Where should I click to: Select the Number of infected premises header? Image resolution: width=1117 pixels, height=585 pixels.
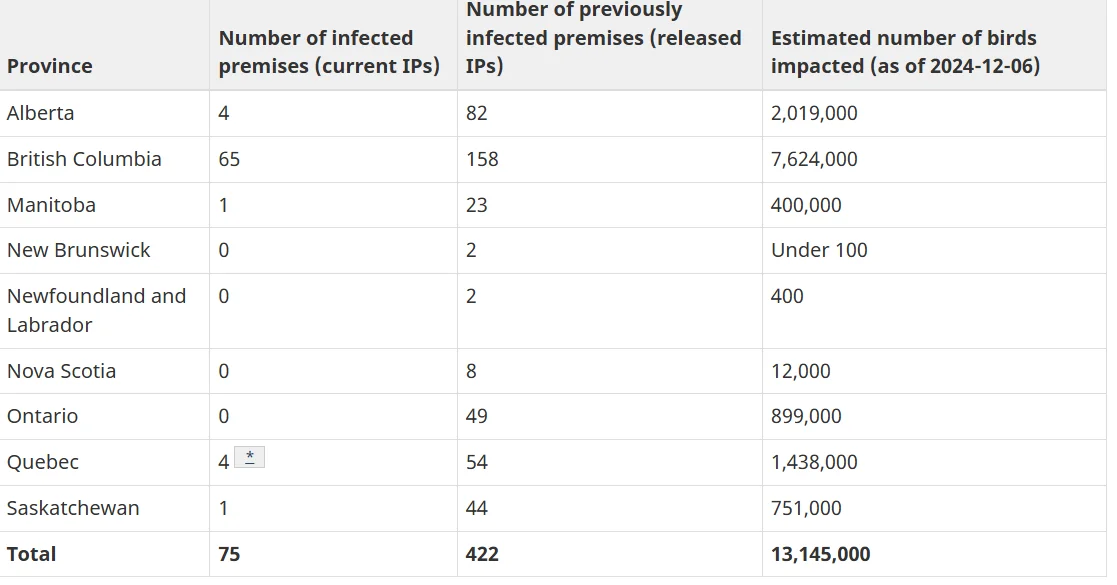pos(329,51)
